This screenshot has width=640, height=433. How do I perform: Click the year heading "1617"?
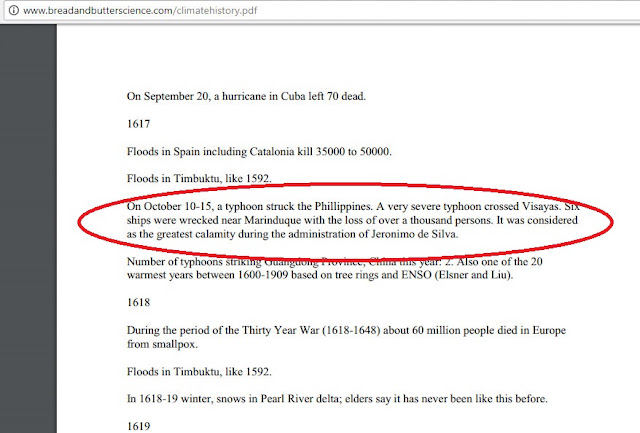138,124
